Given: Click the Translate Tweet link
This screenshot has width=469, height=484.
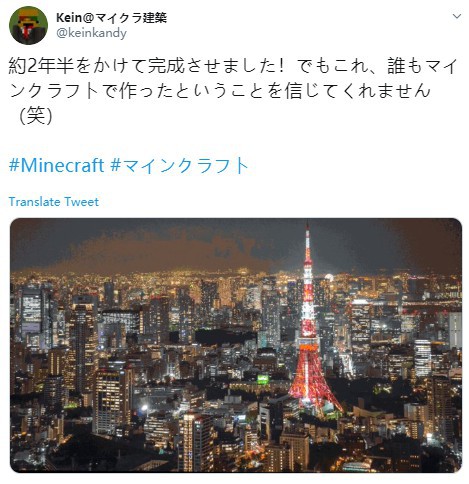Looking at the screenshot, I should [54, 202].
